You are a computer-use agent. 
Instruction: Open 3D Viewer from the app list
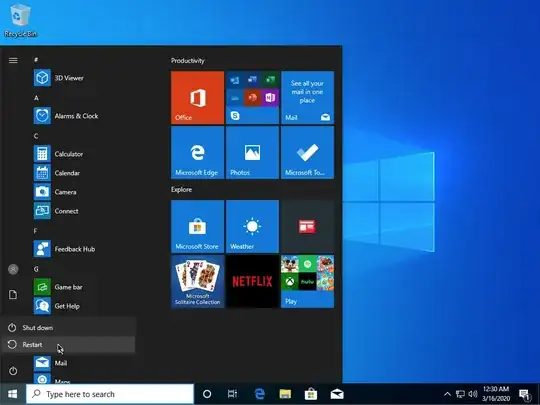click(84, 78)
